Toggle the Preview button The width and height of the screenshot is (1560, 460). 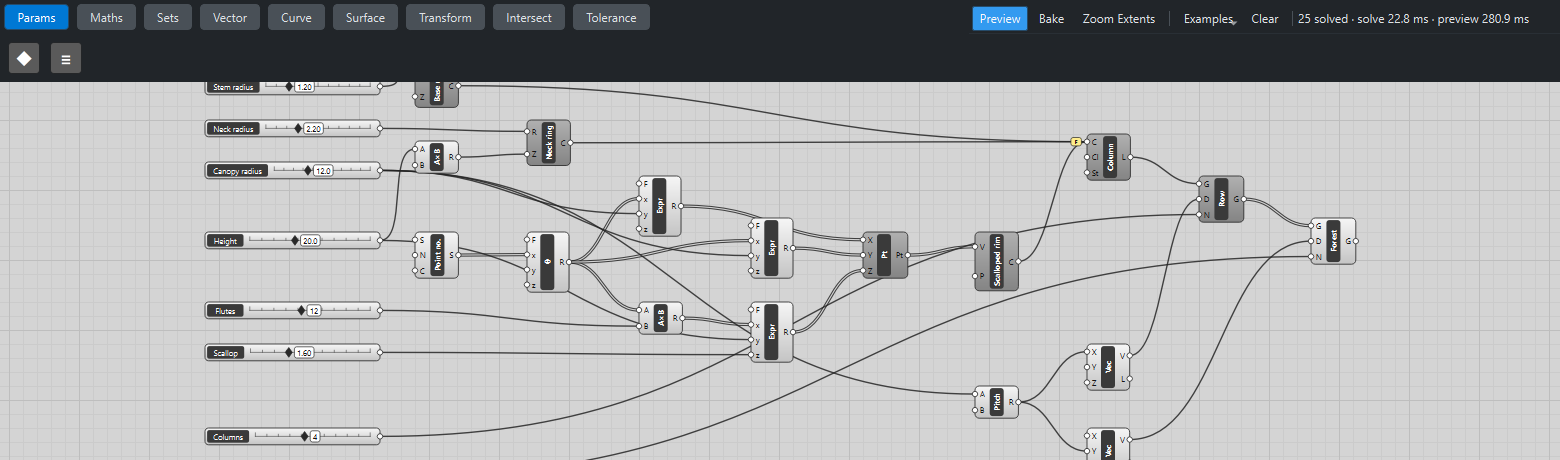(x=1000, y=18)
